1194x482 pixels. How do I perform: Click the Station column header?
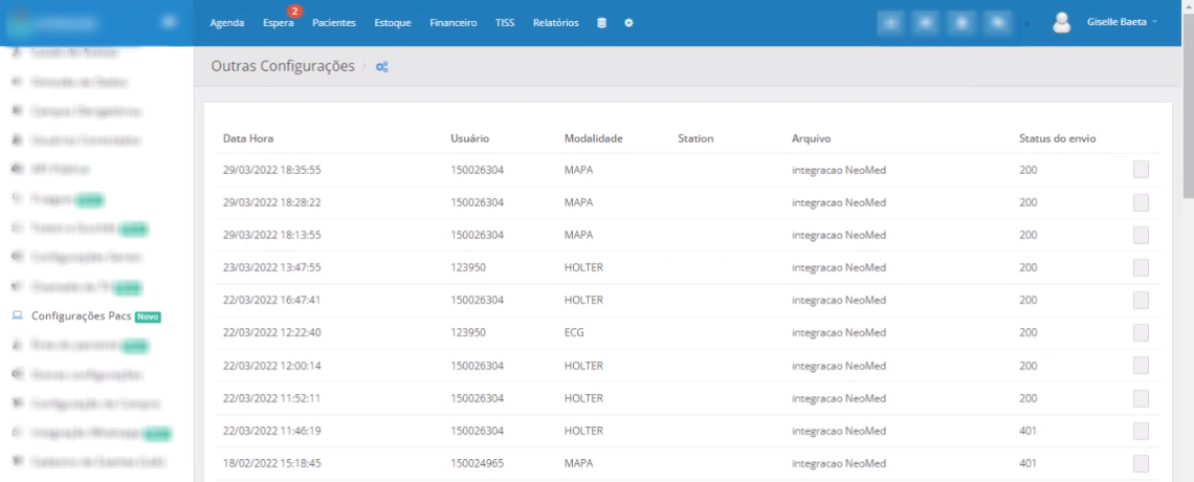click(x=696, y=139)
